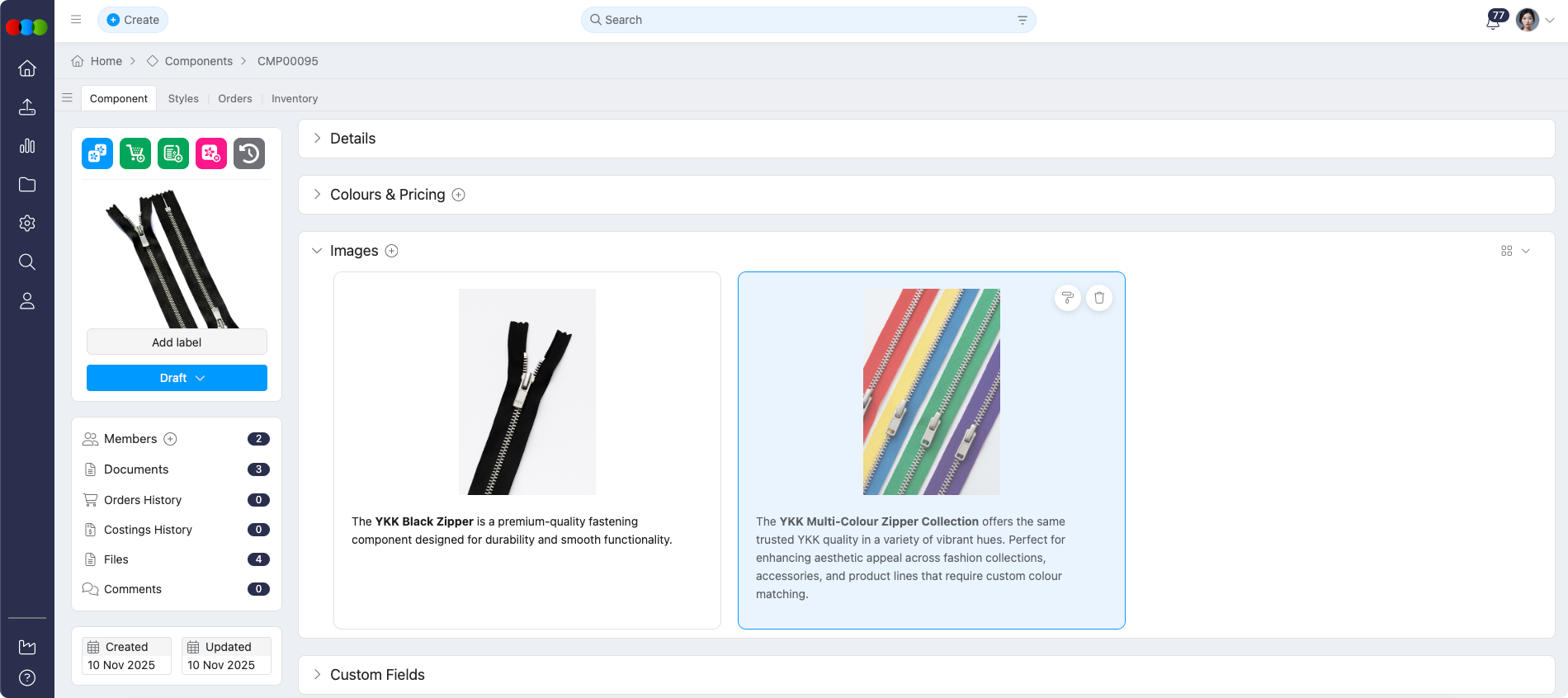Click the YKK Black Zipper description text
The image size is (1568, 698).
[512, 531]
